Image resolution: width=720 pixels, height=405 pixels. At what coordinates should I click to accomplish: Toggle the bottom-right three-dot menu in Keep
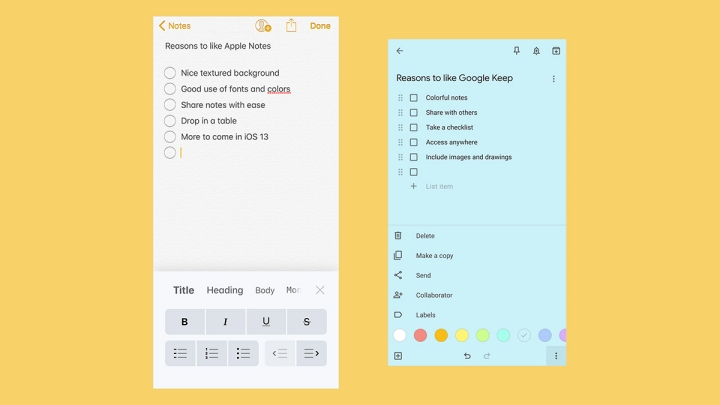tap(555, 356)
